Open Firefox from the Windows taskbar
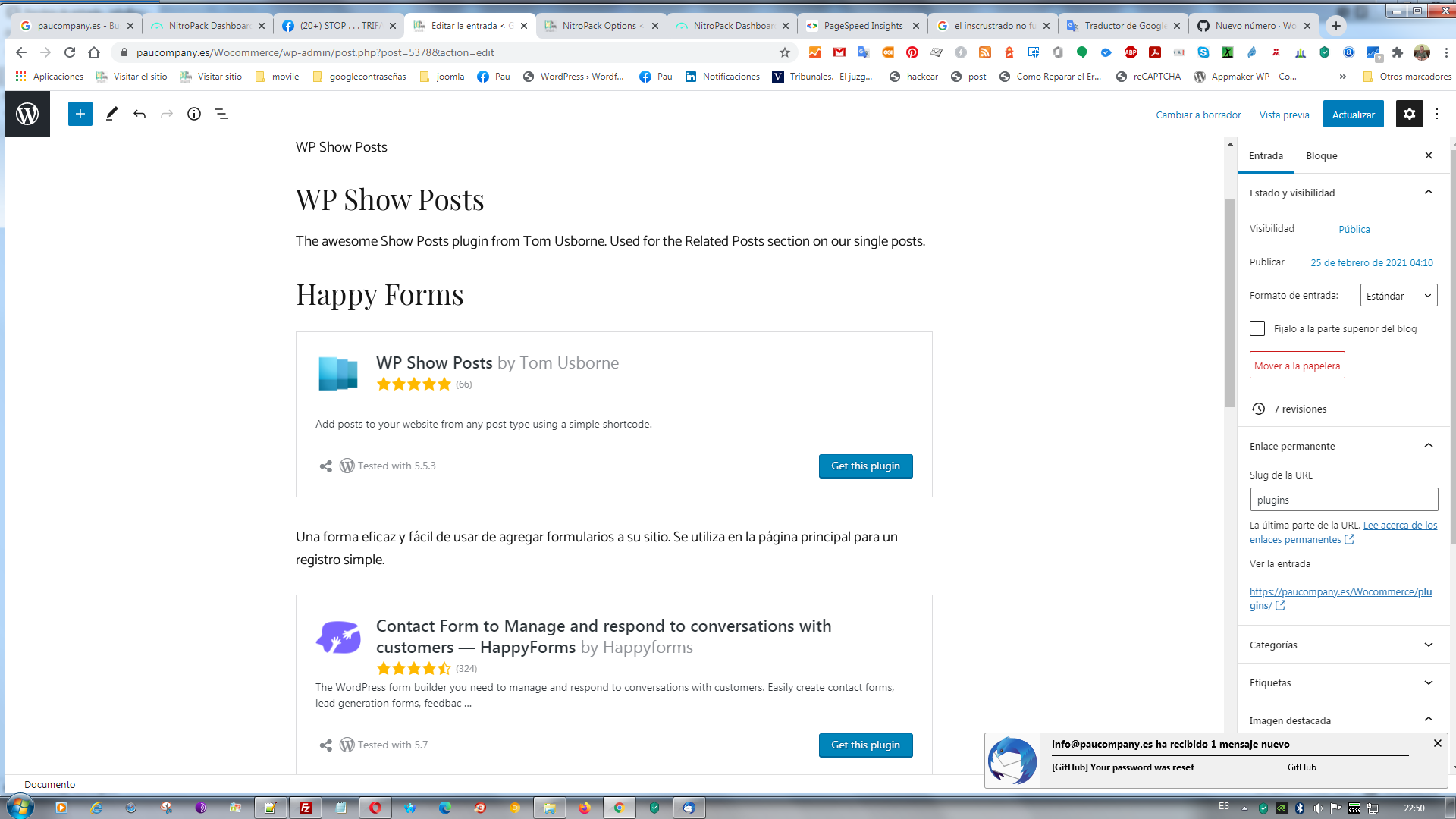 click(x=584, y=808)
